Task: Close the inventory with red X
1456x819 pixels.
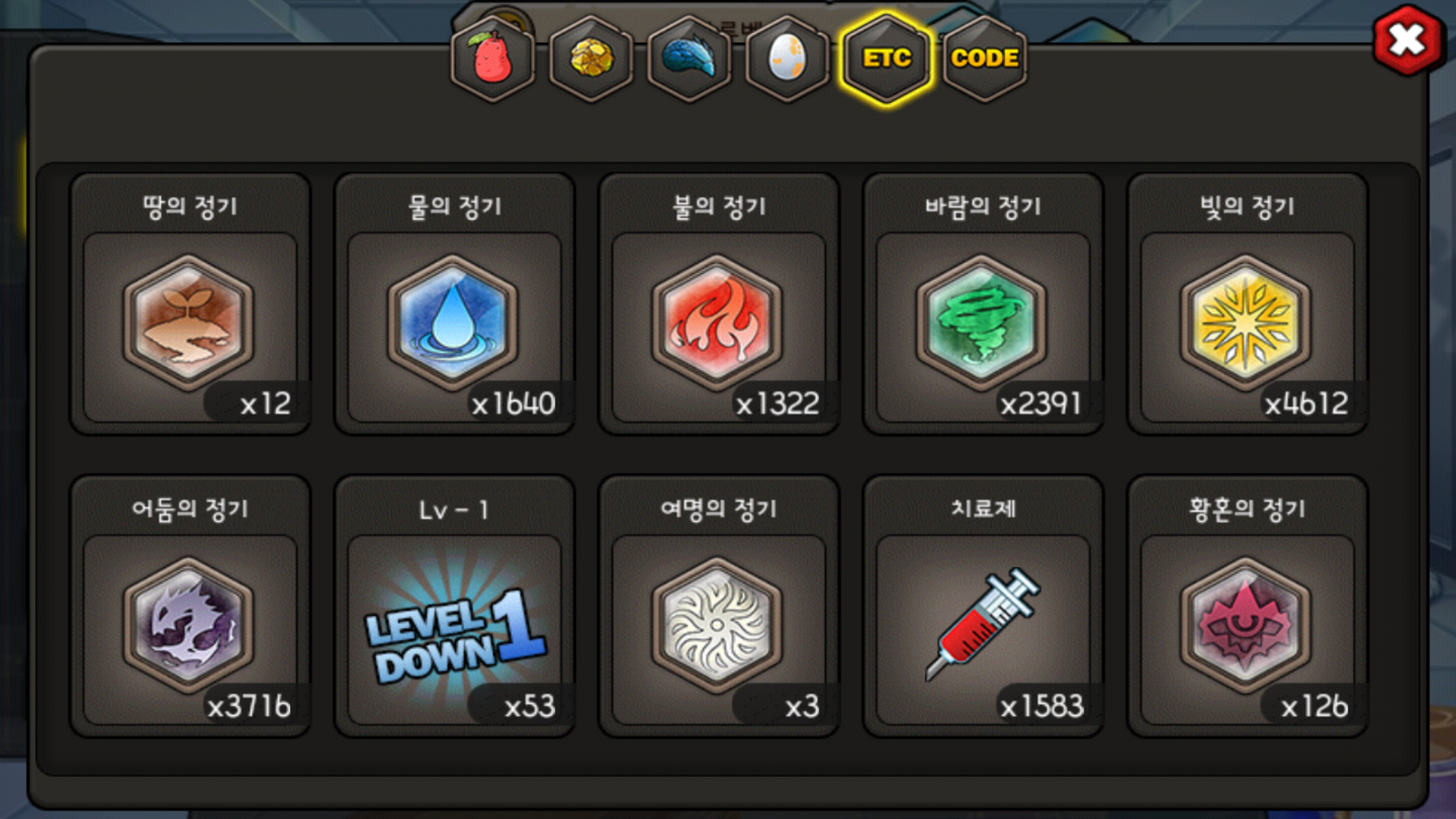Action: pyautogui.click(x=1407, y=40)
